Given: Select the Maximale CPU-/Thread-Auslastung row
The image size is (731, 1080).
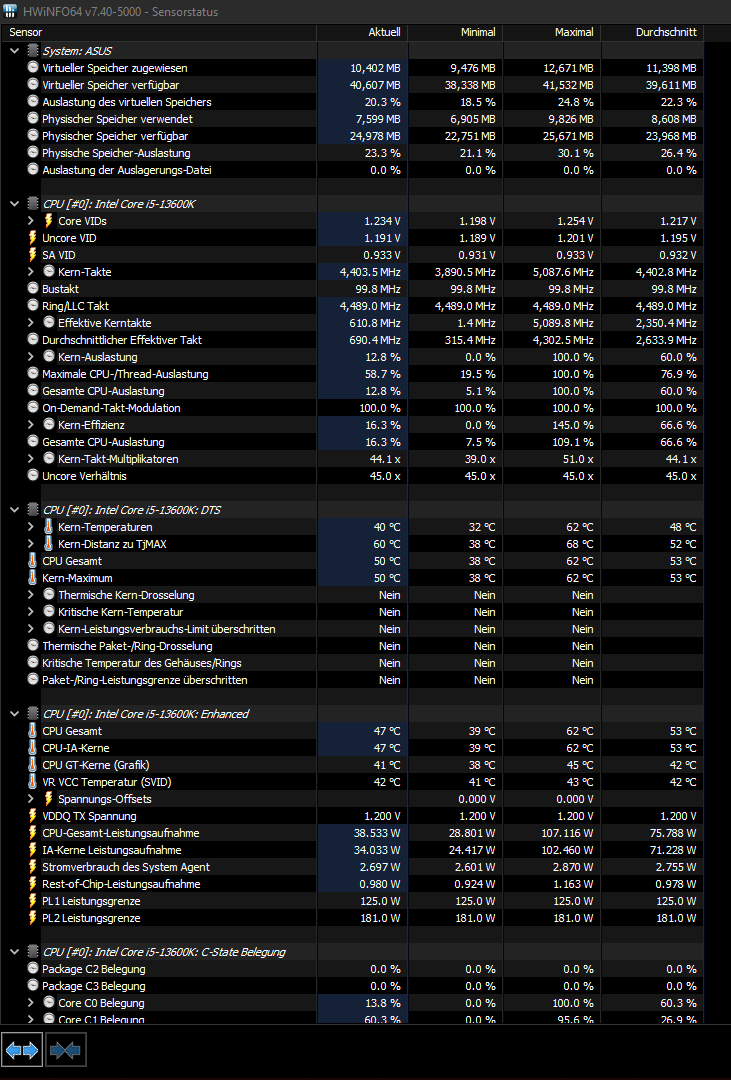Looking at the screenshot, I should click(x=352, y=373).
